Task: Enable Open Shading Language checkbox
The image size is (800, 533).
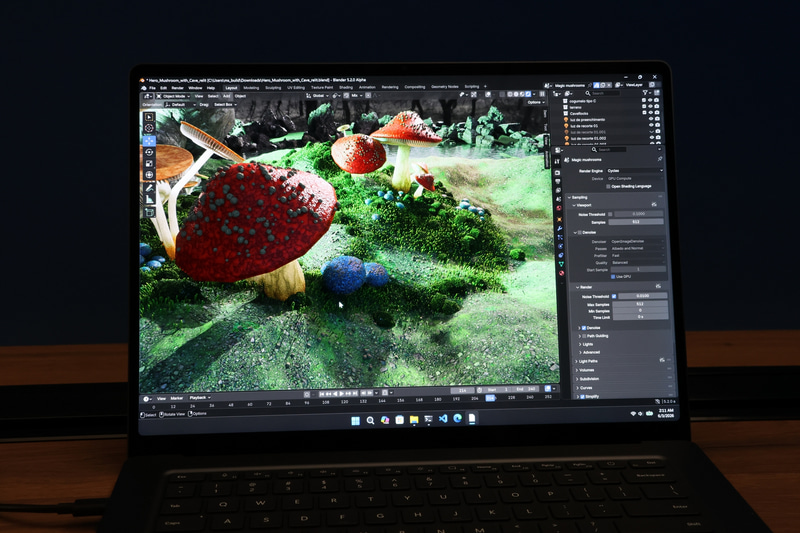Action: [x=608, y=186]
